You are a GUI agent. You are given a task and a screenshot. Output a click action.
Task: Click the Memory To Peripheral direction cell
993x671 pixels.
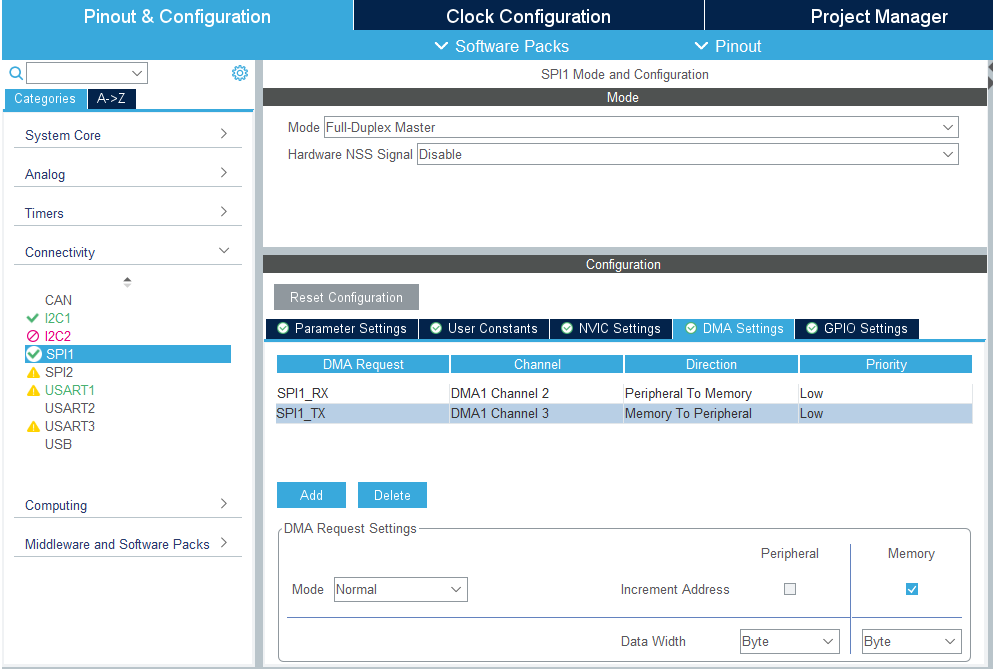tap(711, 414)
